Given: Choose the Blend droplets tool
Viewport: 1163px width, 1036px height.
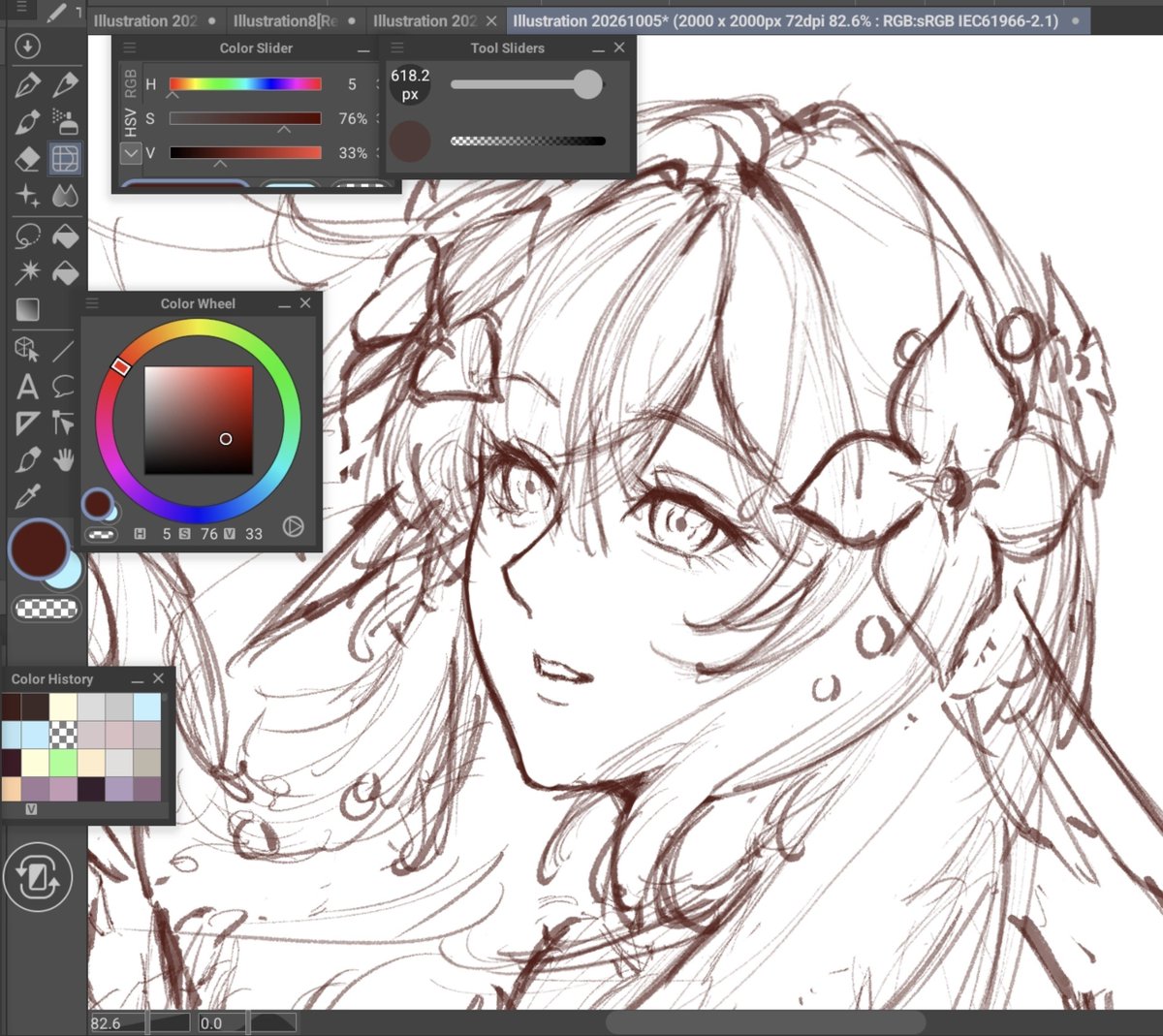Looking at the screenshot, I should coord(65,195).
